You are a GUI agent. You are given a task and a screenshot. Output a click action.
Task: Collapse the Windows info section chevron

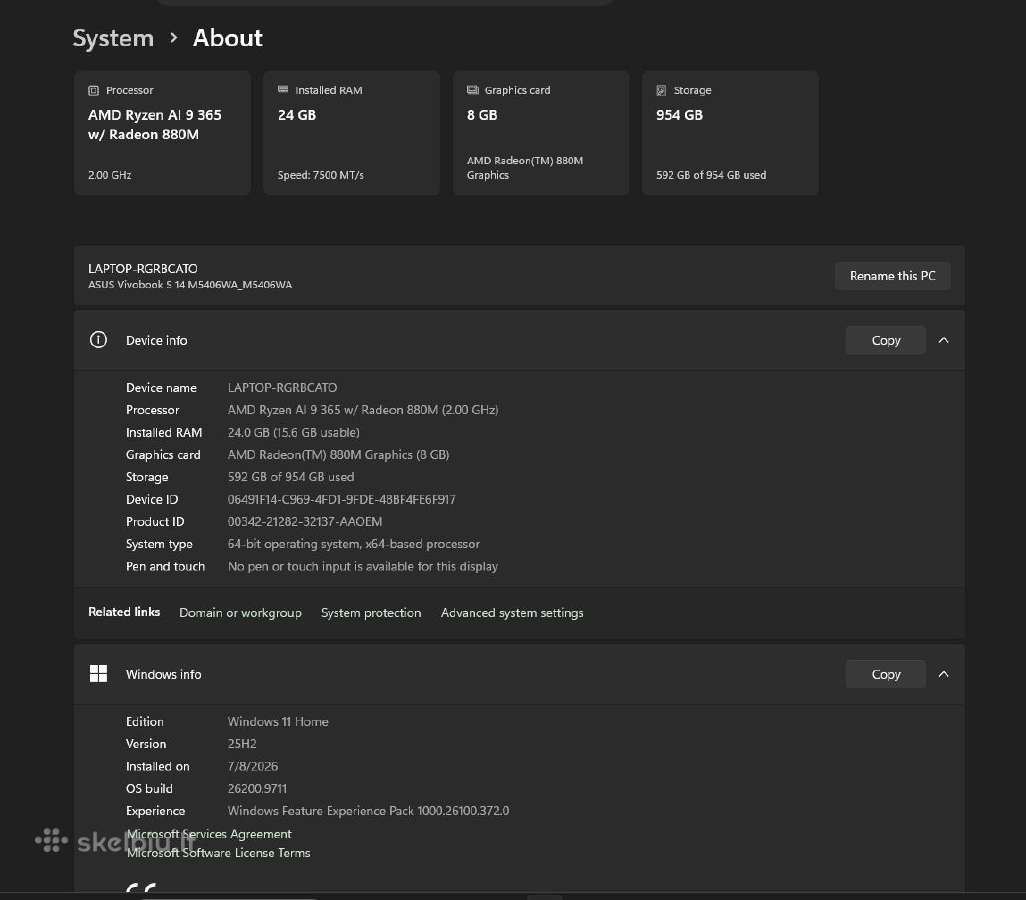coord(944,674)
